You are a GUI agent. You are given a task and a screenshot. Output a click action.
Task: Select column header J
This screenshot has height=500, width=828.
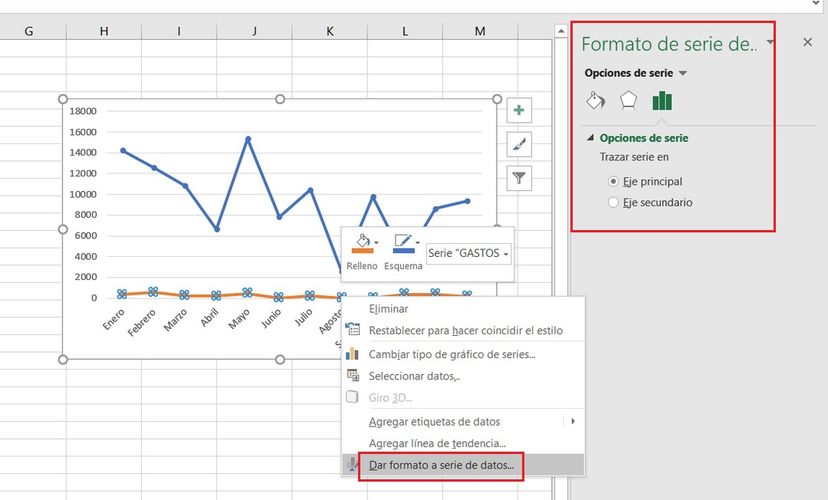pos(254,31)
